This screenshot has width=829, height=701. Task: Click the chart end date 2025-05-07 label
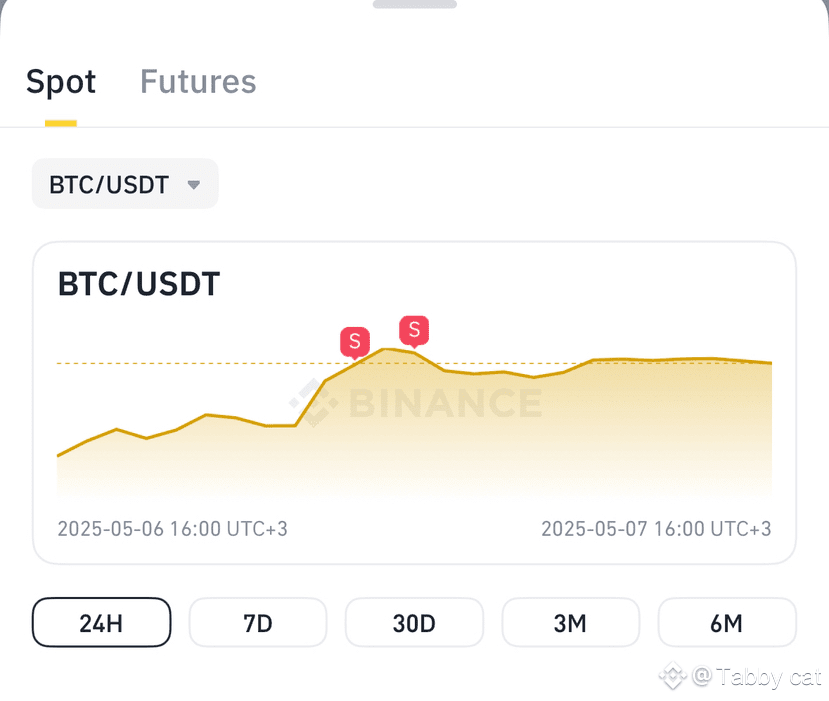[656, 529]
